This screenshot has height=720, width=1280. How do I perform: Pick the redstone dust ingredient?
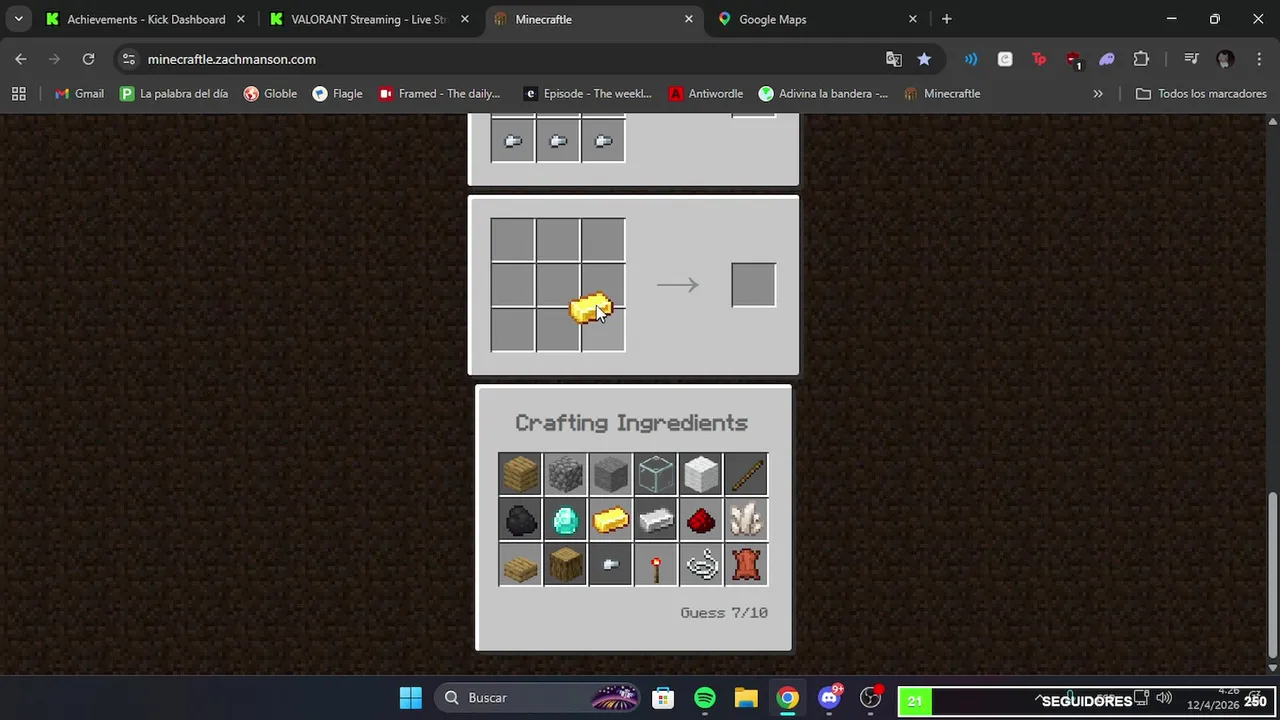[x=701, y=520]
